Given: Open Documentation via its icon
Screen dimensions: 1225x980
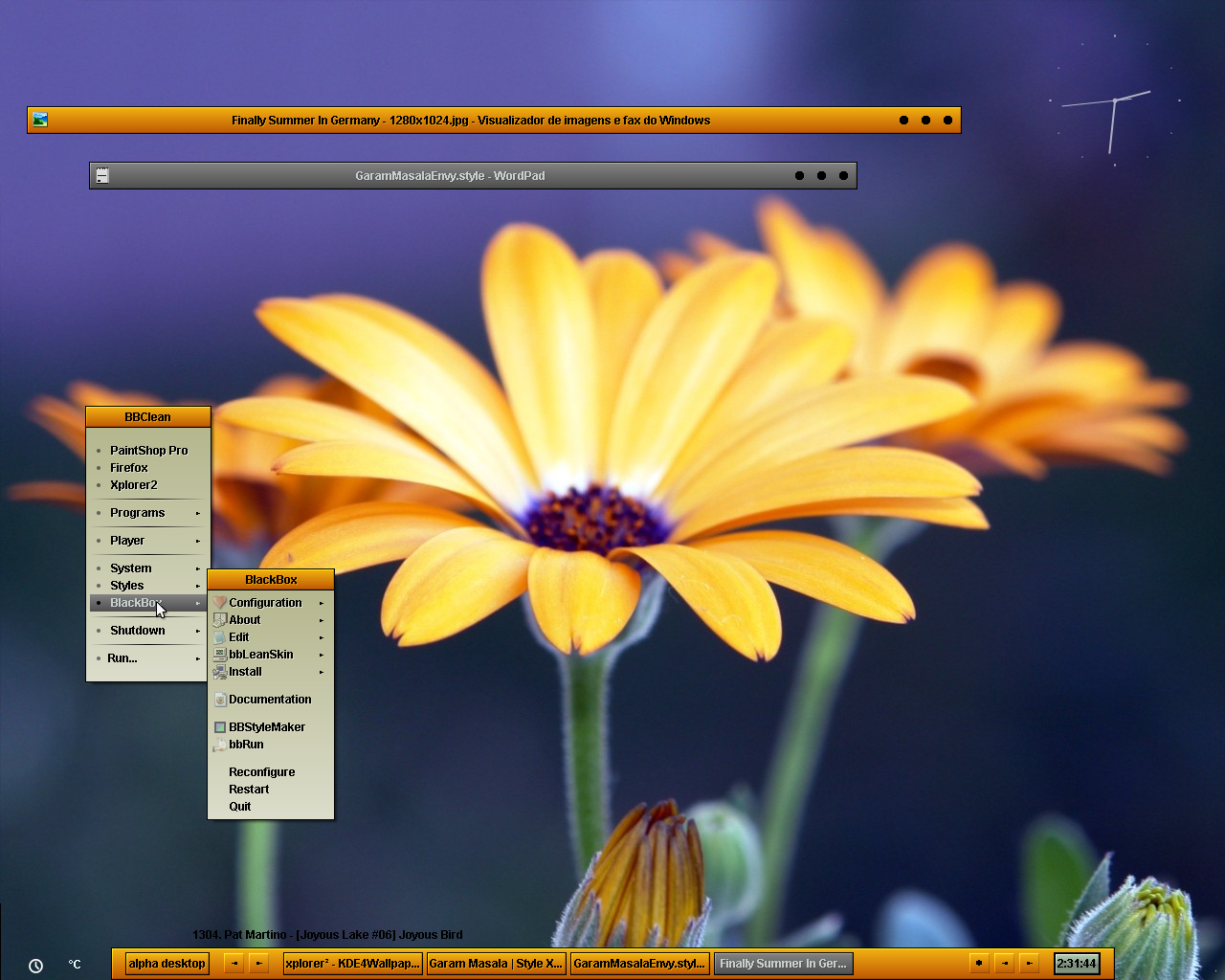Looking at the screenshot, I should pyautogui.click(x=220, y=700).
